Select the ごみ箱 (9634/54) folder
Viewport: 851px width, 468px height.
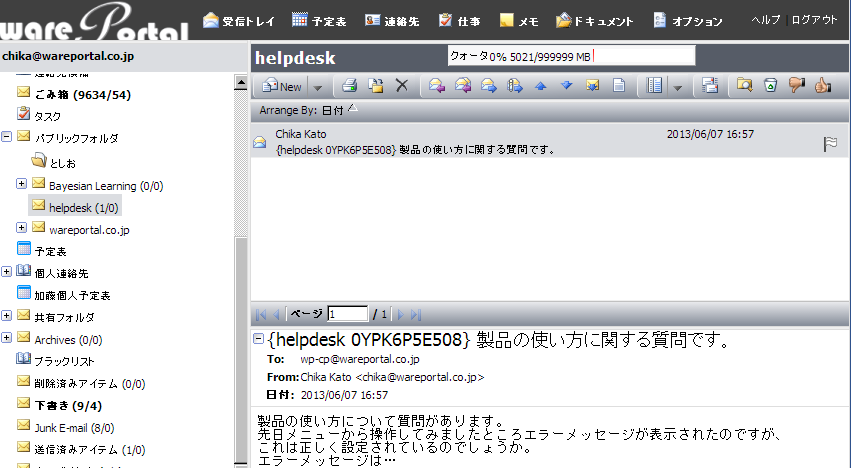(x=82, y=94)
